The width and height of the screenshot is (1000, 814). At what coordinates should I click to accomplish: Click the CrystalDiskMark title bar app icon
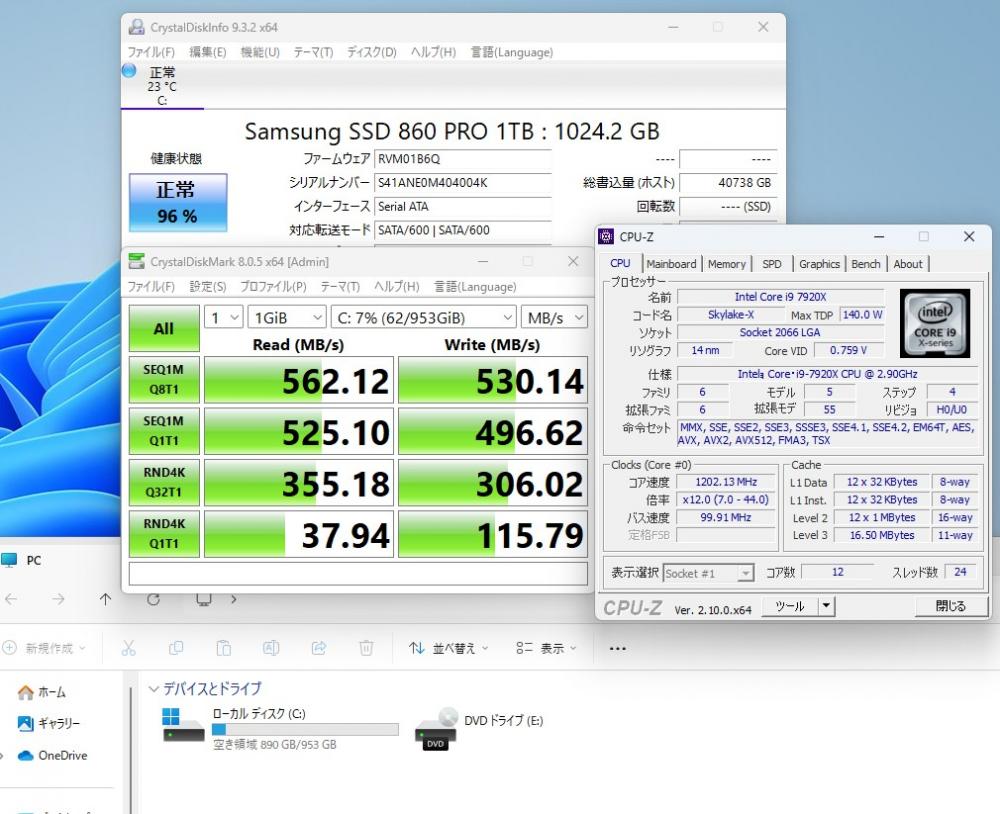click(x=136, y=261)
